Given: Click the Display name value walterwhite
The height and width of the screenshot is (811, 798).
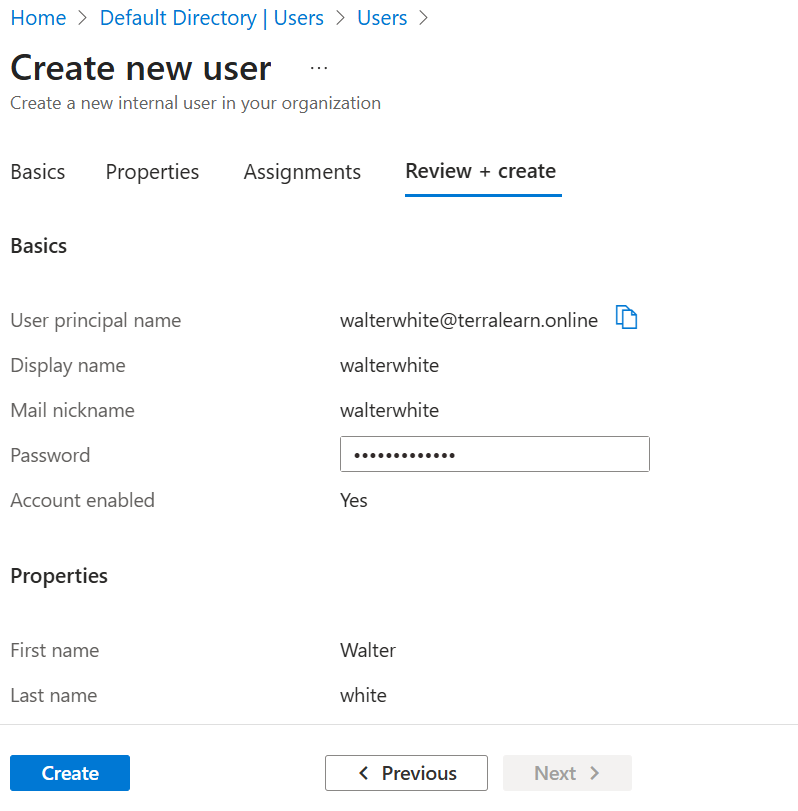Looking at the screenshot, I should tap(389, 365).
